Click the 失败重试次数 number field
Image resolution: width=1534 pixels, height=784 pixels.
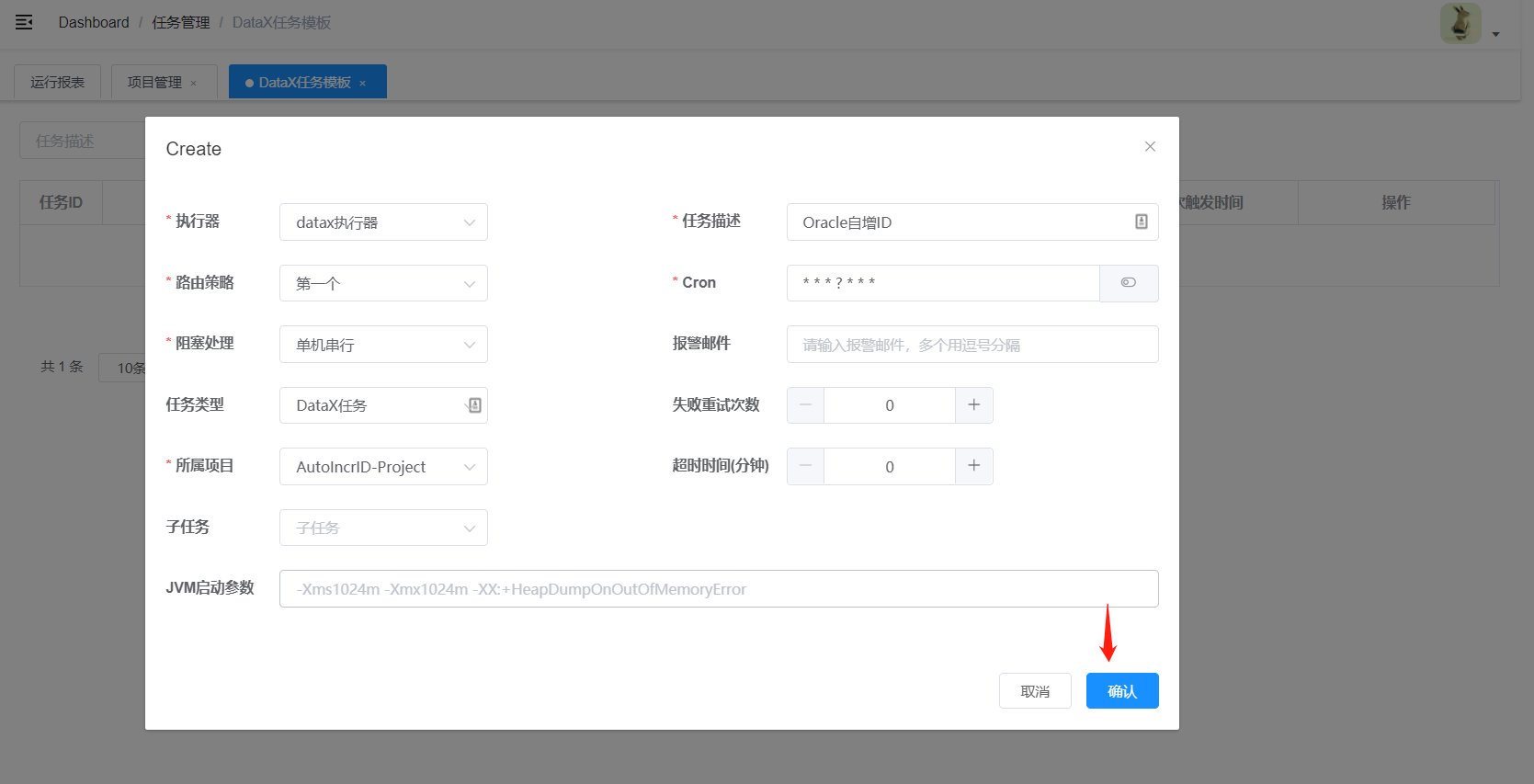click(x=890, y=405)
